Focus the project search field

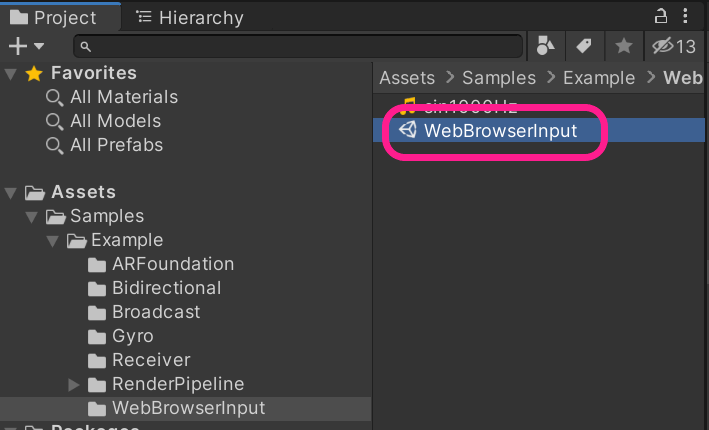[300, 46]
